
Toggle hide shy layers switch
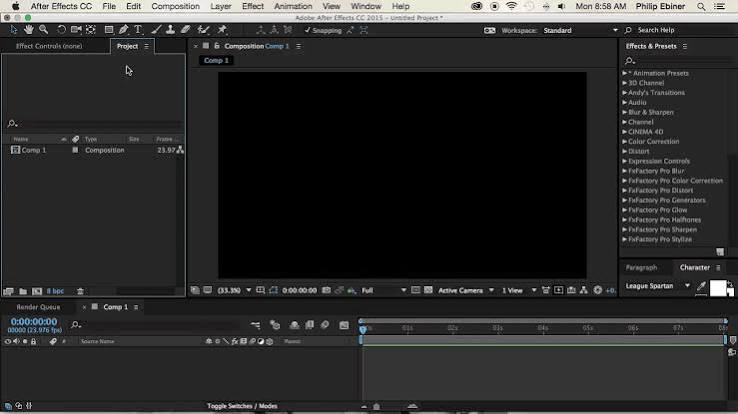pyautogui.click(x=294, y=325)
